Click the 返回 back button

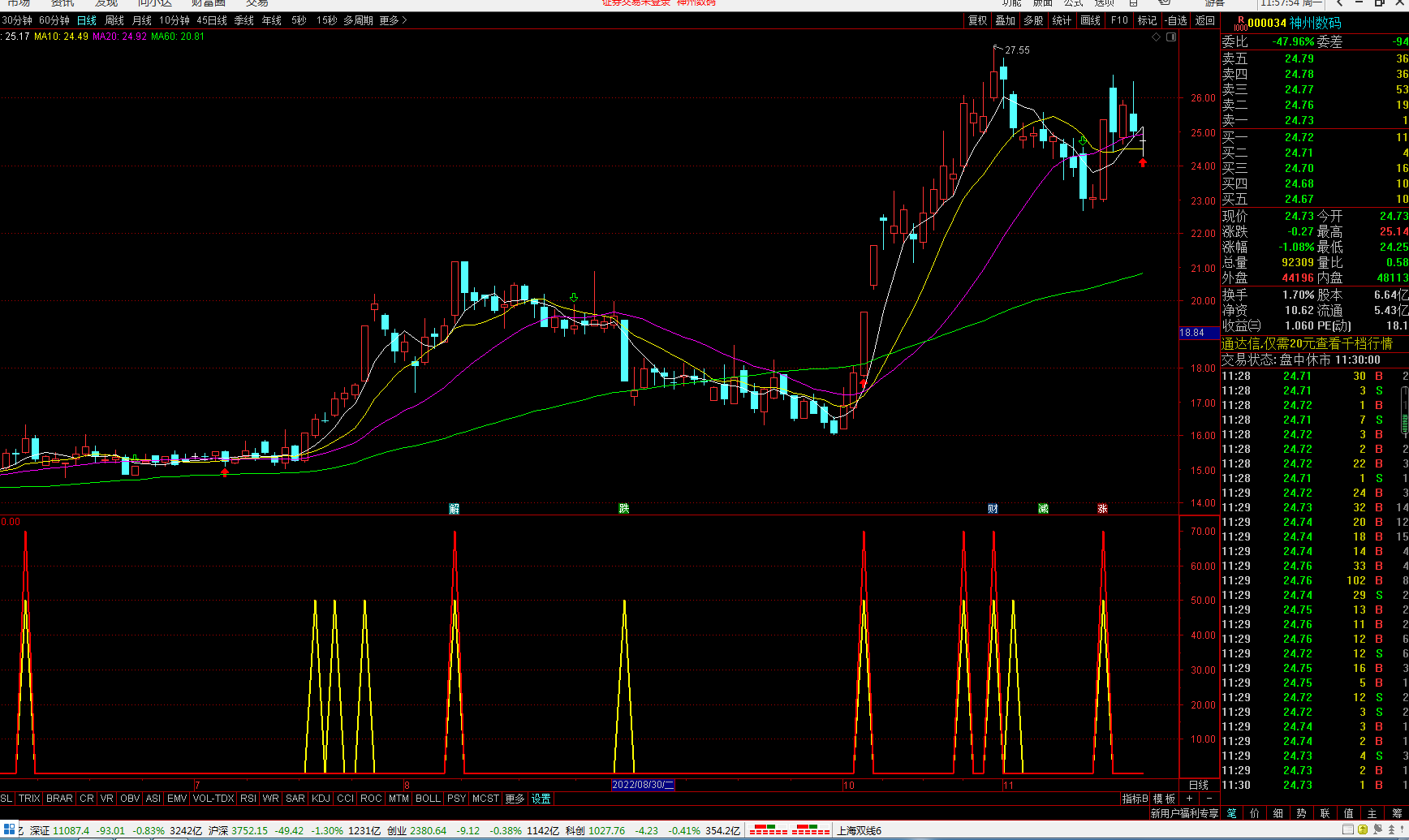click(1205, 20)
